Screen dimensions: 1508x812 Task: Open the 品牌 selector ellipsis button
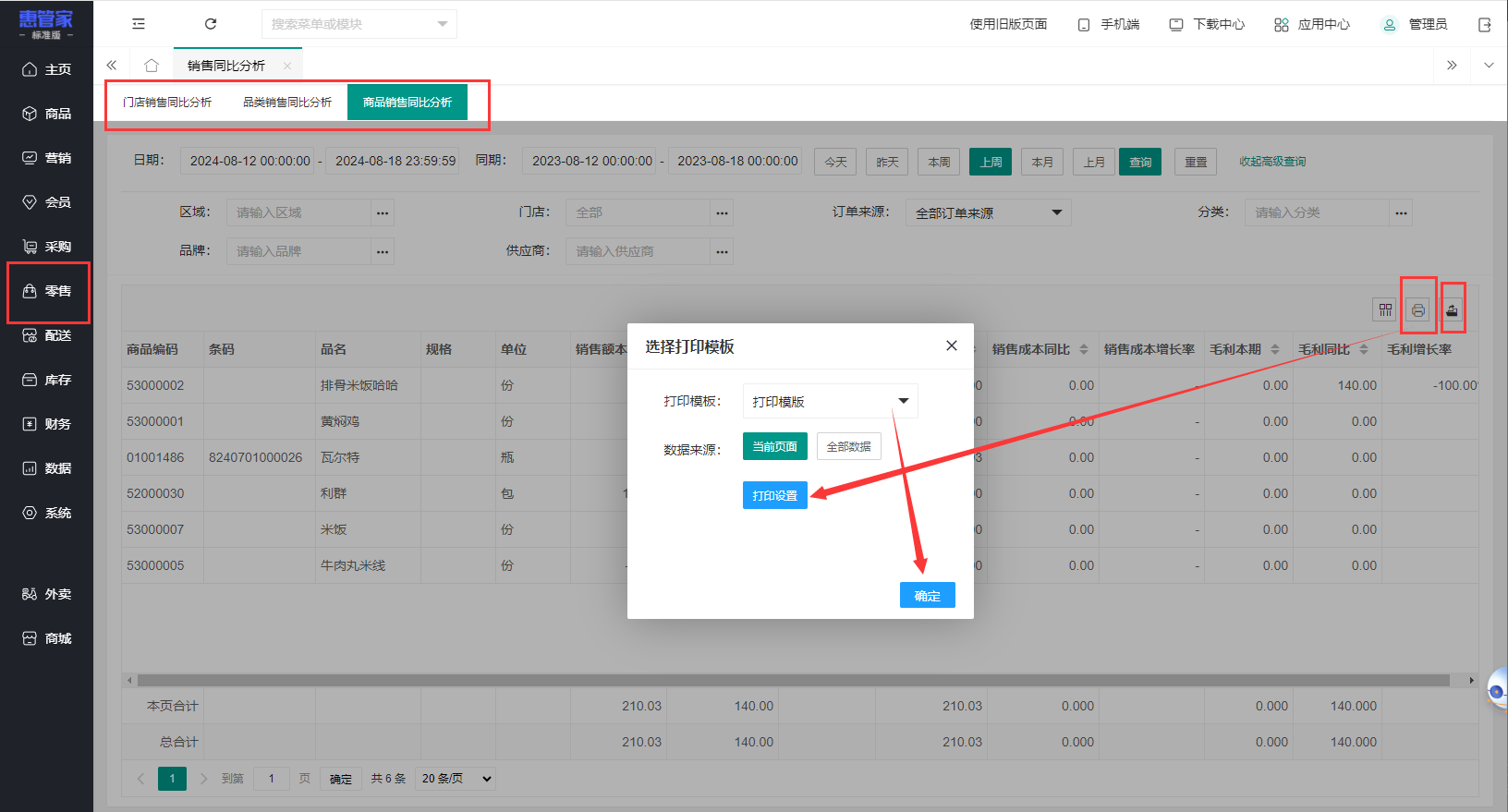[x=383, y=250]
